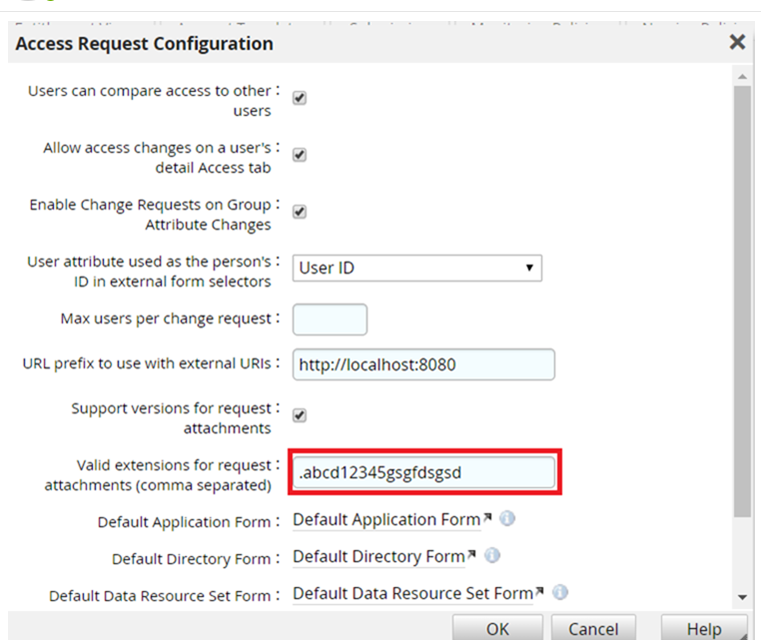761x640 pixels.
Task: Close the Access Request Configuration dialog
Action: pyautogui.click(x=737, y=42)
